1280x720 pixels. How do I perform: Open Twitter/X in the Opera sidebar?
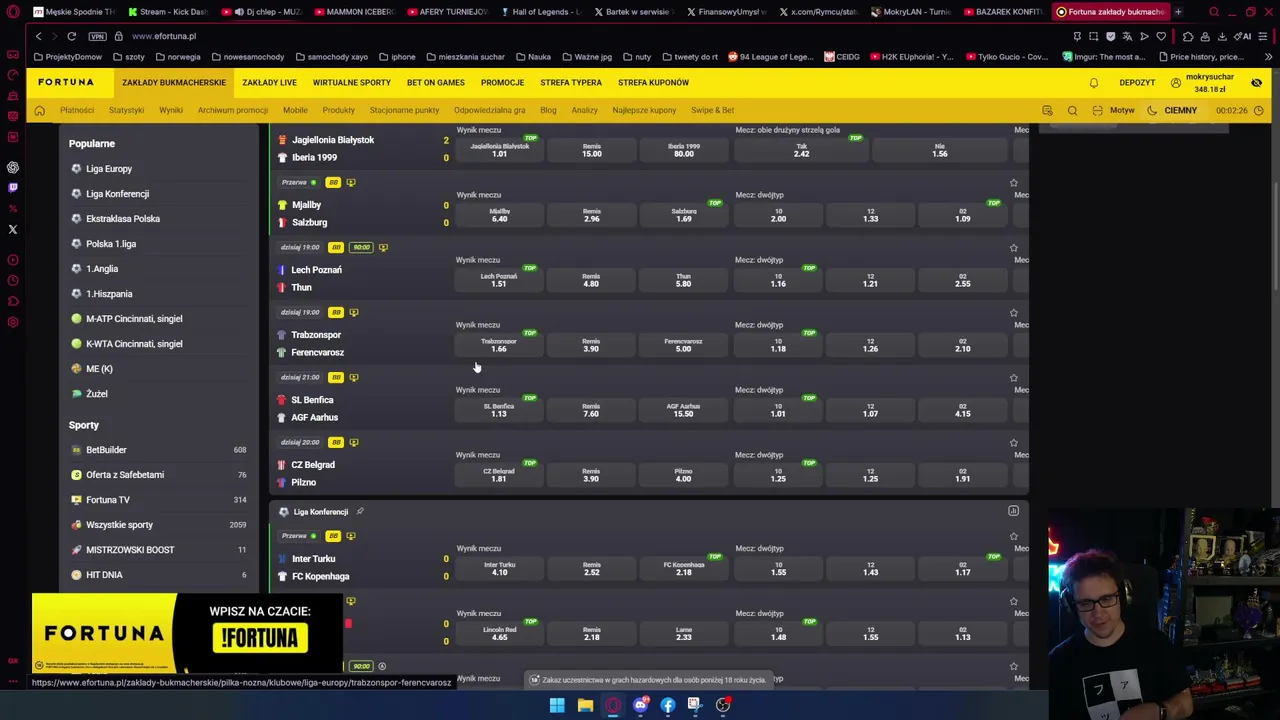[13, 230]
